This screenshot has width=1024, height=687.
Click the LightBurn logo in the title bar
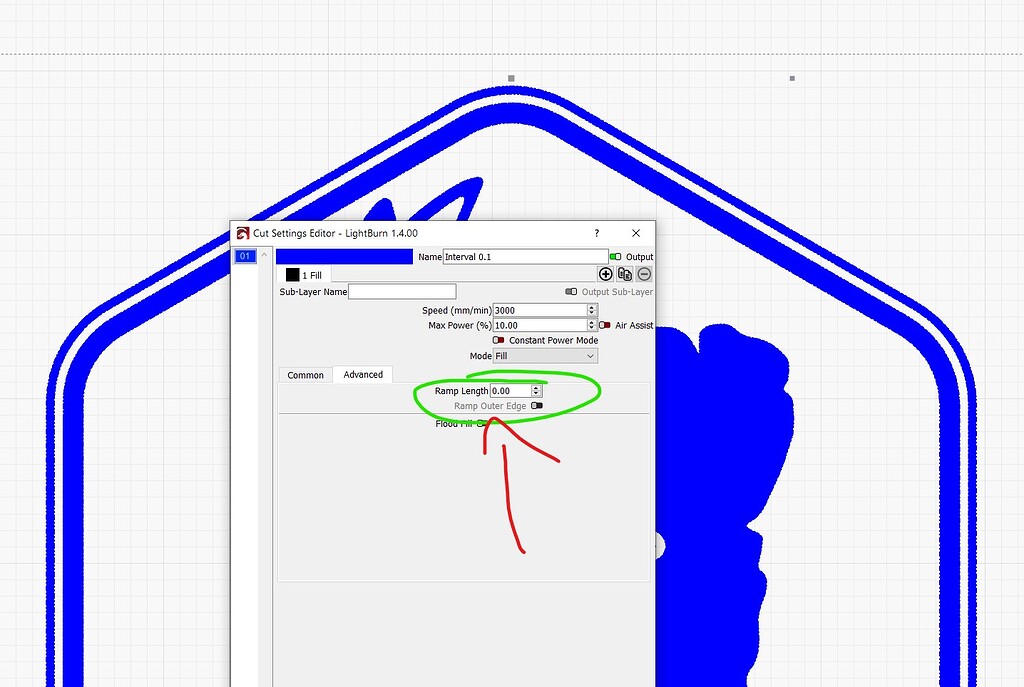[x=242, y=233]
